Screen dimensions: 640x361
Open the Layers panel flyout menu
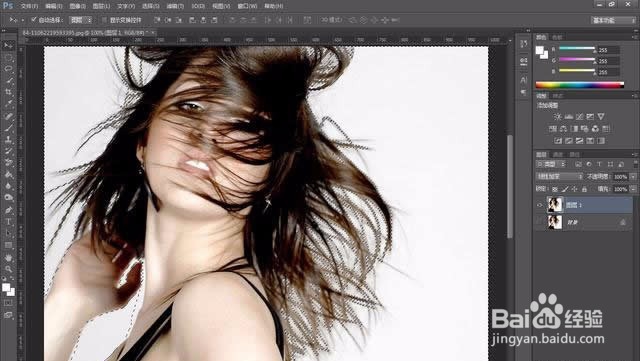coord(635,154)
